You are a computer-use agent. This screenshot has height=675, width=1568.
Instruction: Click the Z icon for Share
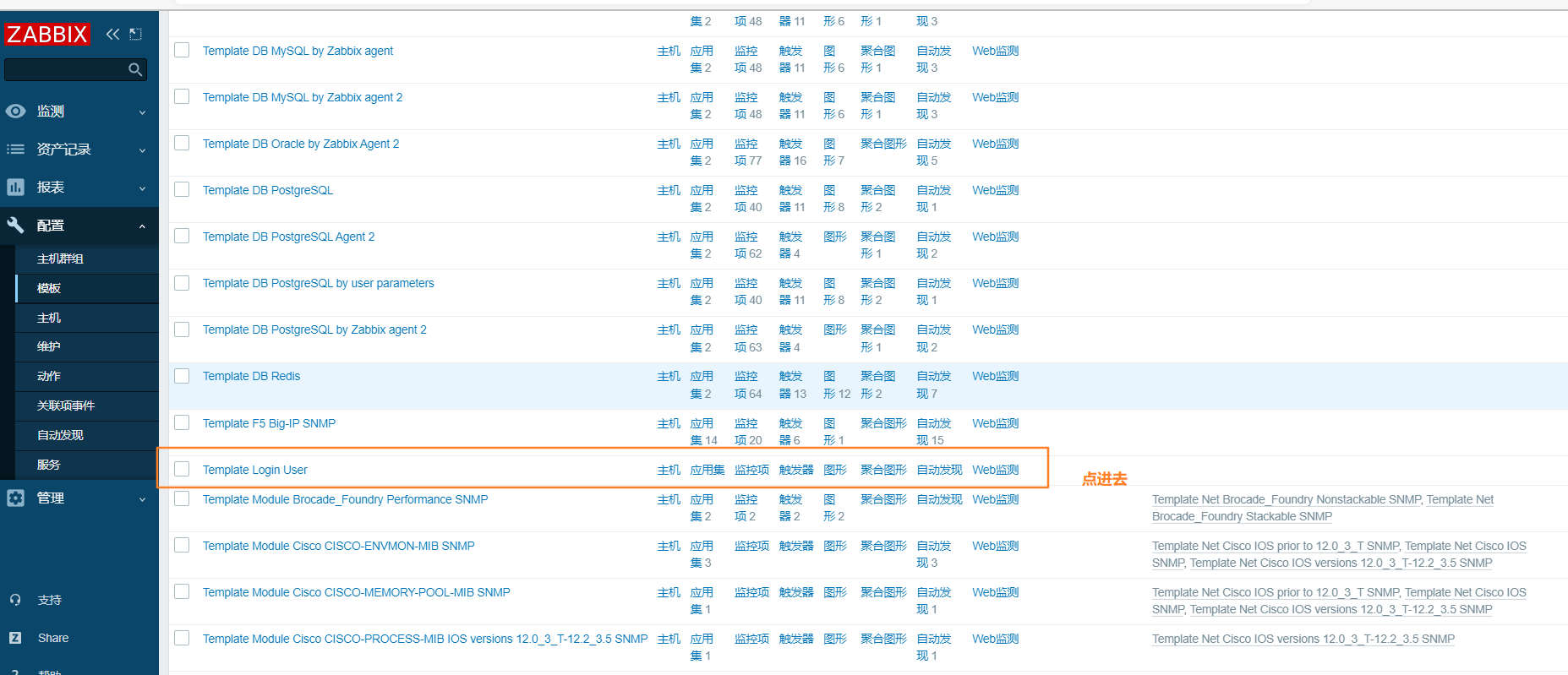15,638
